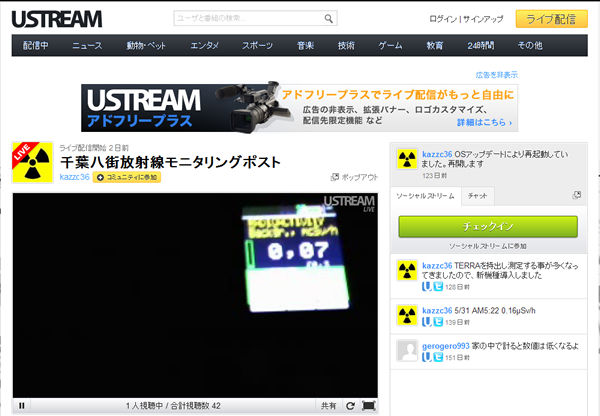
Task: Click the ライブ配信 yellow button
Action: click(x=551, y=19)
